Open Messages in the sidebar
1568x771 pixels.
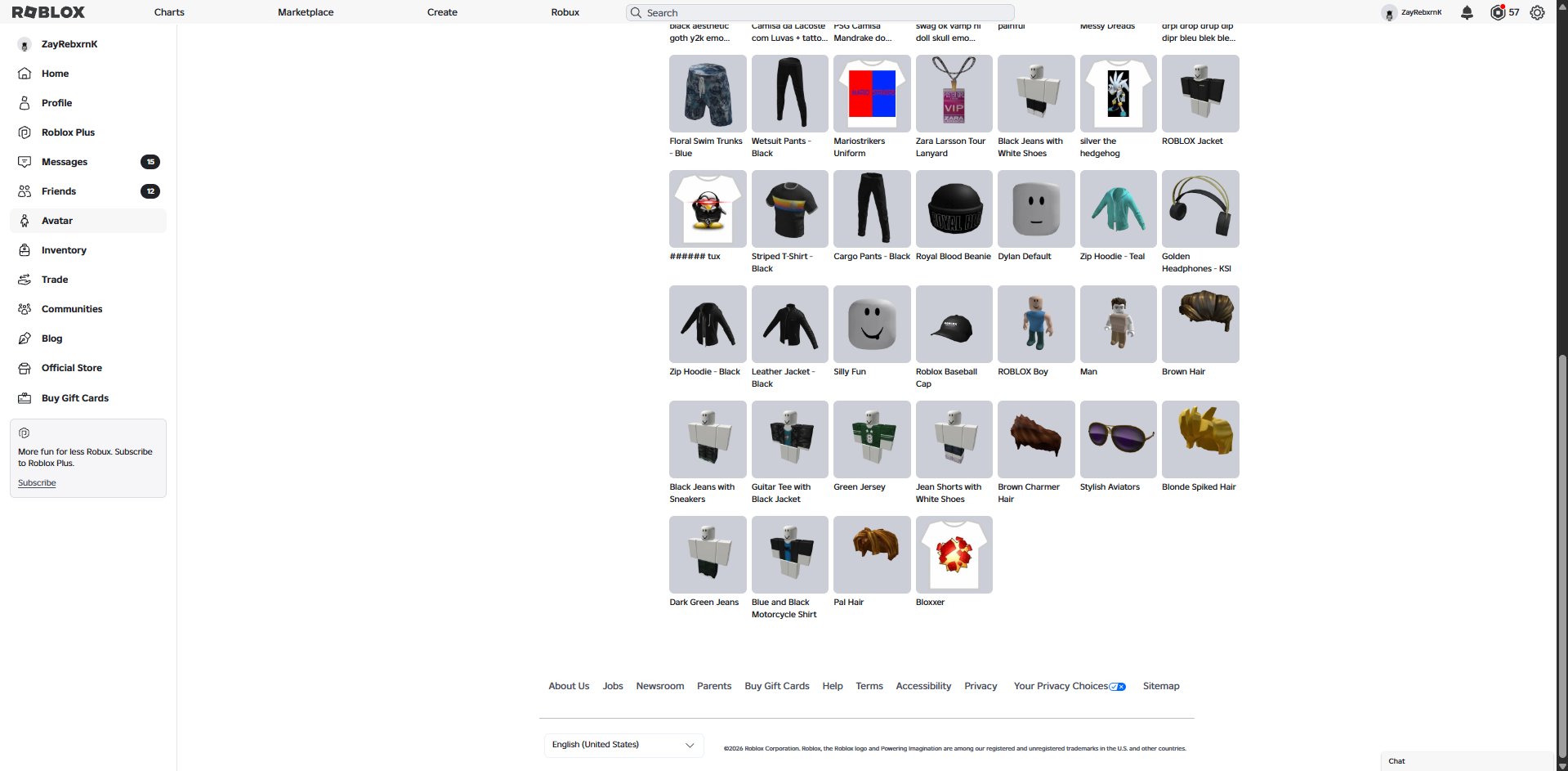pyautogui.click(x=88, y=162)
